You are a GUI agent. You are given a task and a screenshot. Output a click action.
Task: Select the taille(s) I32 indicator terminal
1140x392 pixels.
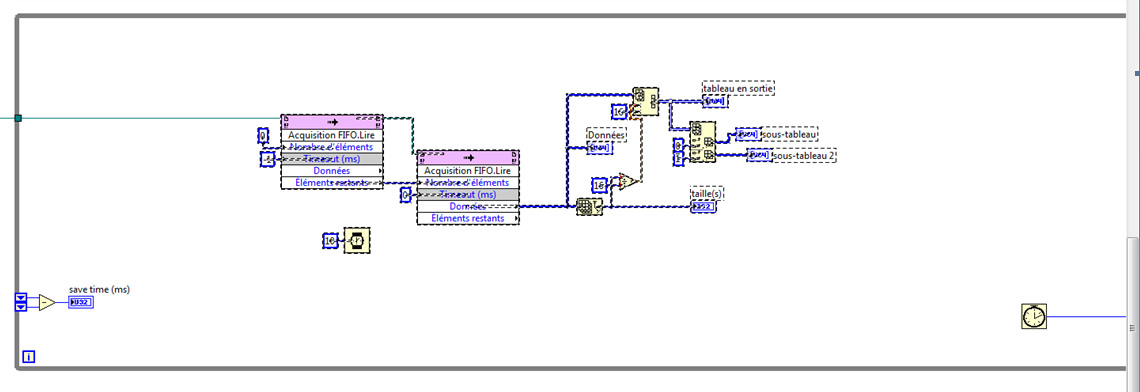coord(703,207)
